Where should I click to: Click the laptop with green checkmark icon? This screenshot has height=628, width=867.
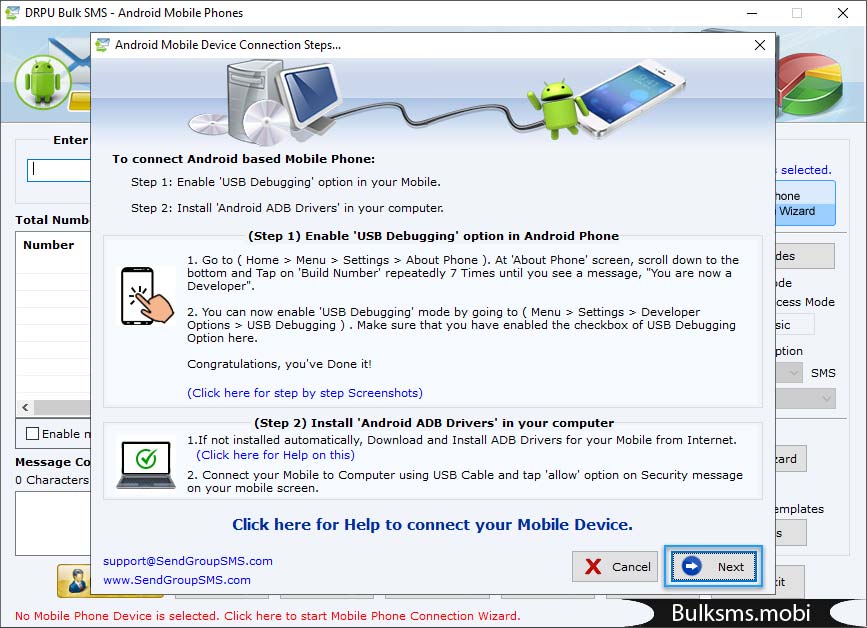(x=146, y=465)
